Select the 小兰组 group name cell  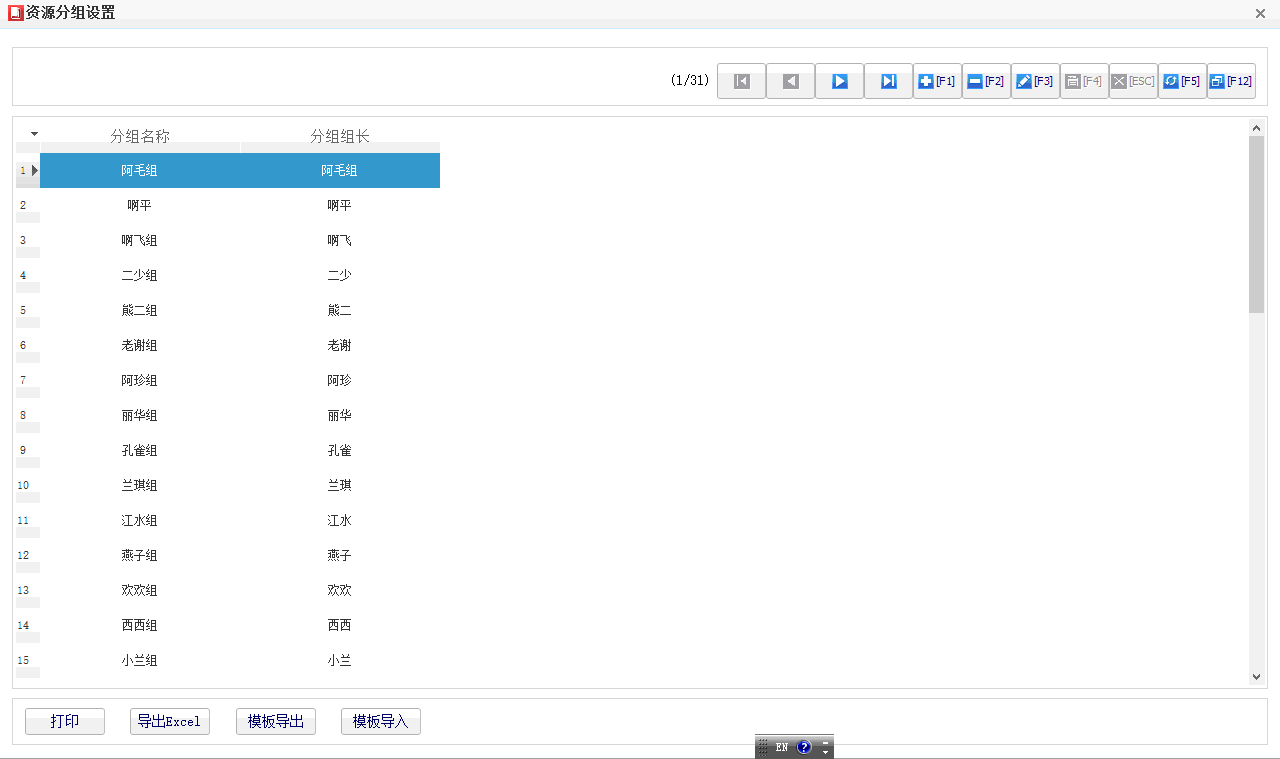coord(140,660)
